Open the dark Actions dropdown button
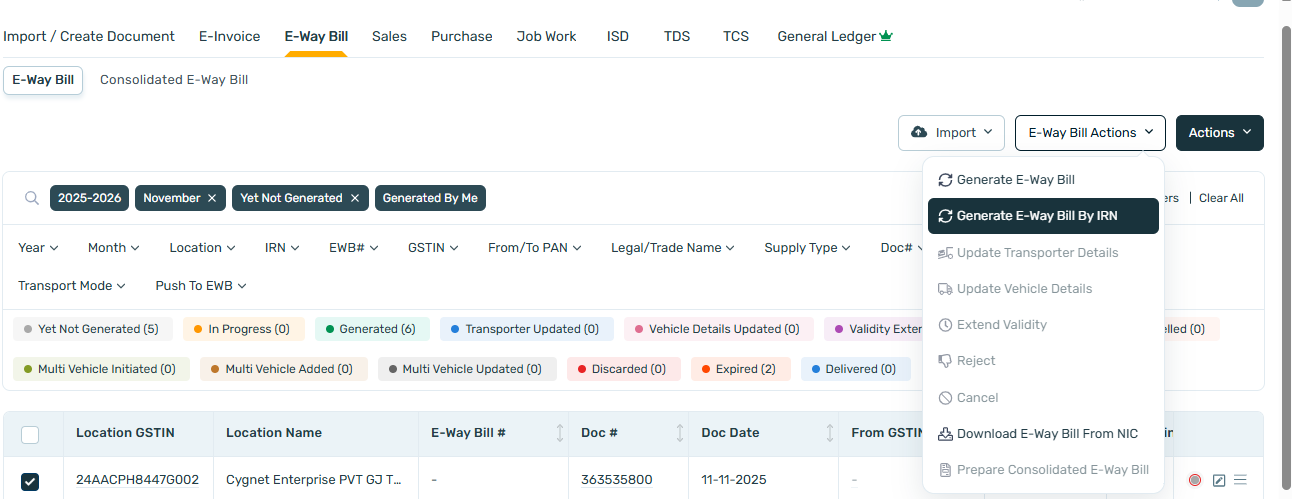1292x499 pixels. [1219, 133]
